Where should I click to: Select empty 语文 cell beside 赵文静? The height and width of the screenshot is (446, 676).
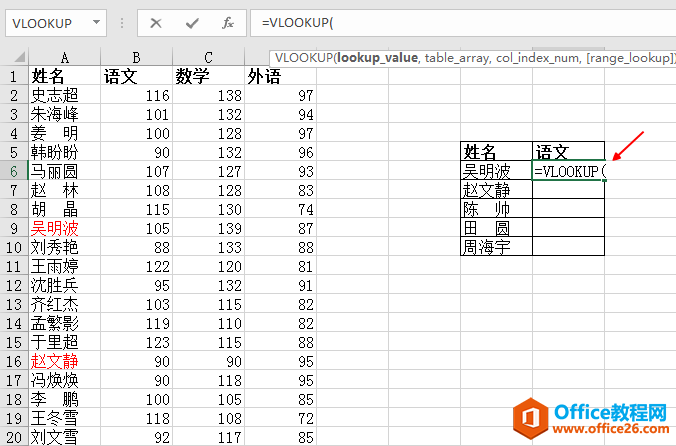(568, 190)
